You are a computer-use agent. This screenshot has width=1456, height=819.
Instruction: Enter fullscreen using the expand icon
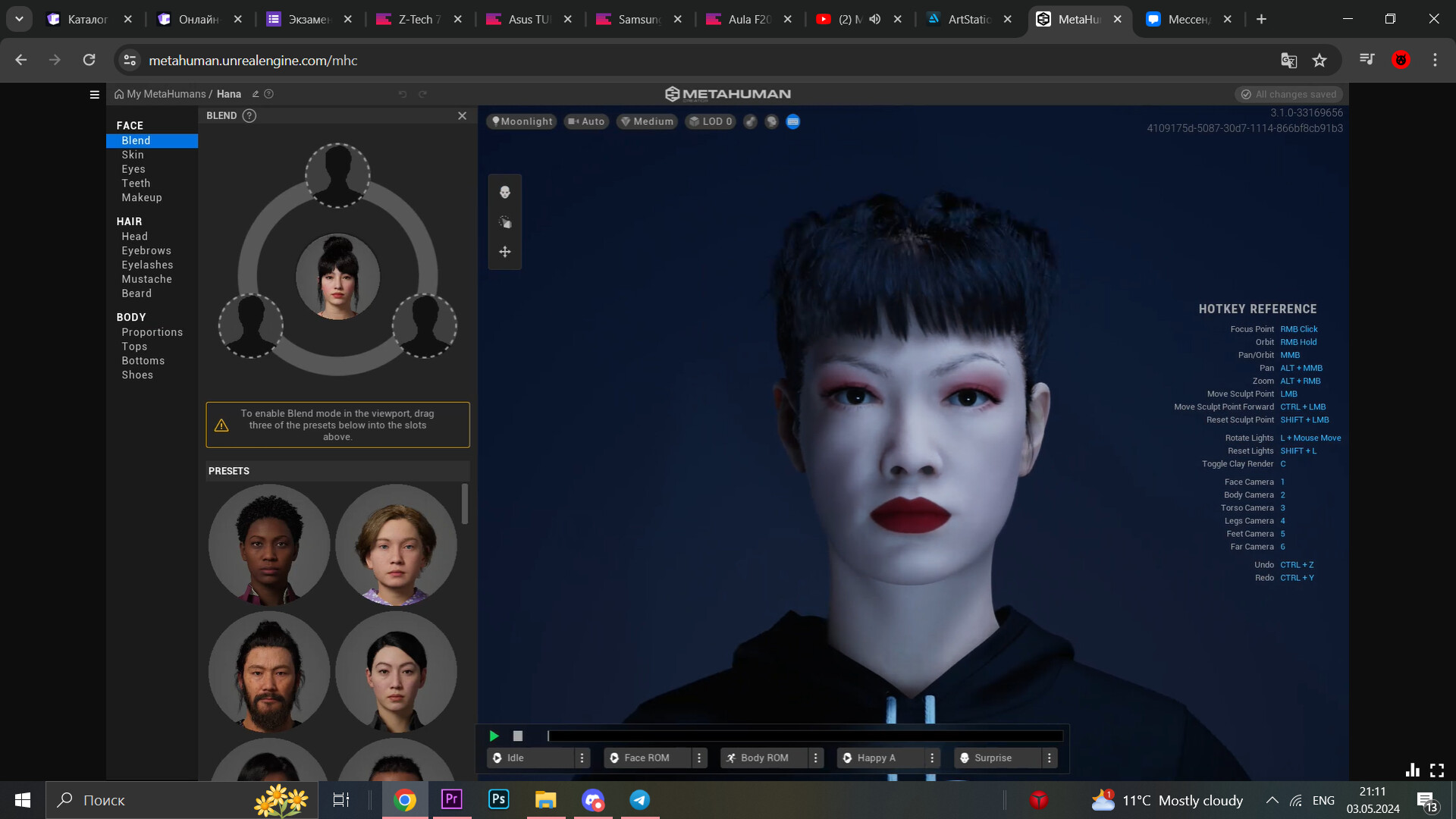point(1438,770)
